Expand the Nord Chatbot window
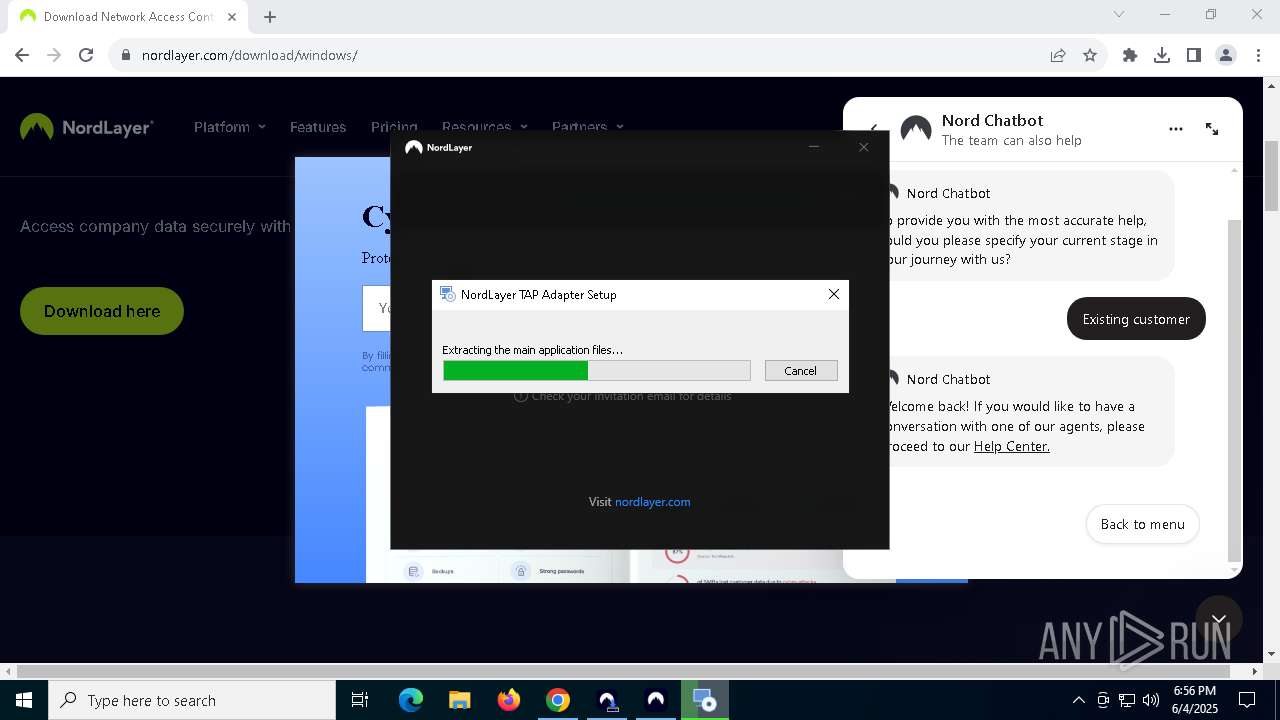This screenshot has height=720, width=1280. click(1212, 129)
